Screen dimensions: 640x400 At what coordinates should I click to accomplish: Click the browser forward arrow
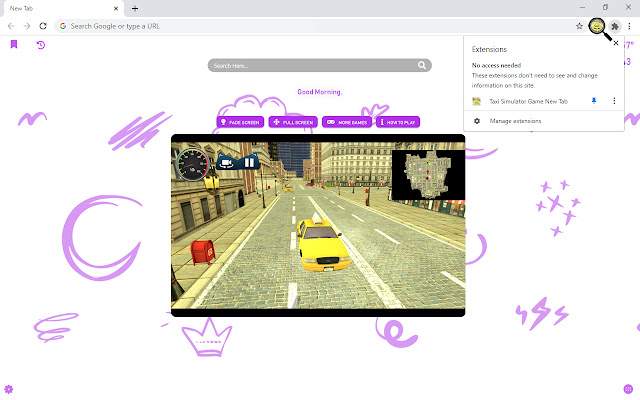[x=27, y=26]
